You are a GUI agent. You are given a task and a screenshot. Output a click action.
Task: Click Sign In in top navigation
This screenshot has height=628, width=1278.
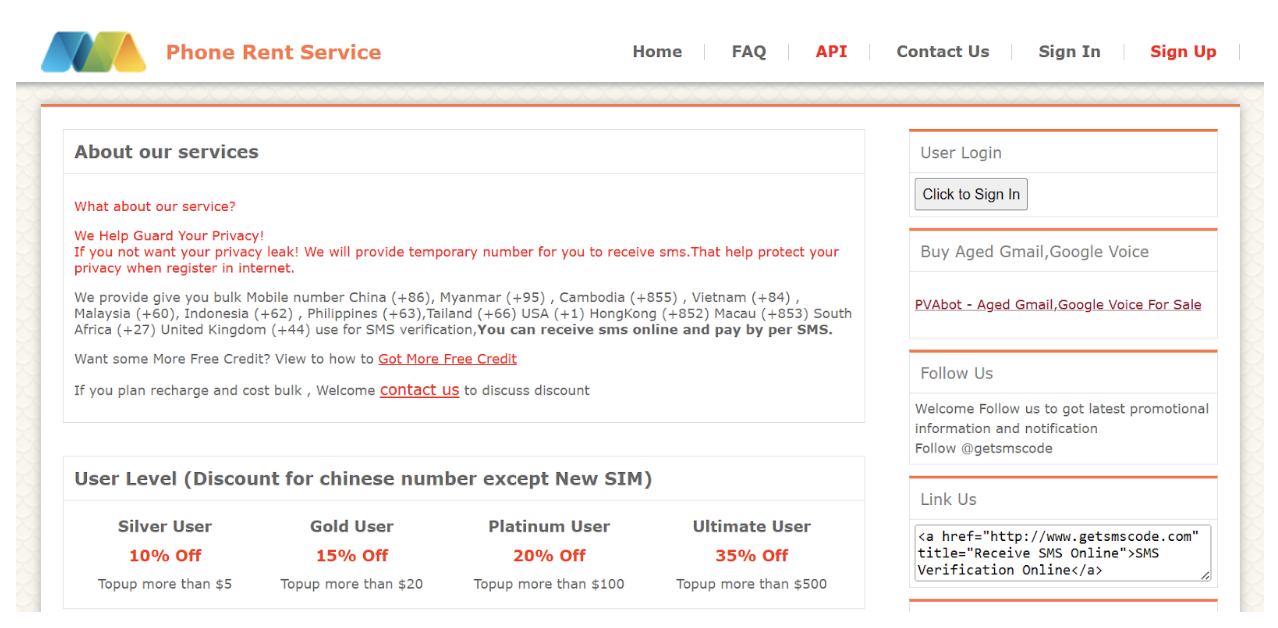(x=1069, y=52)
